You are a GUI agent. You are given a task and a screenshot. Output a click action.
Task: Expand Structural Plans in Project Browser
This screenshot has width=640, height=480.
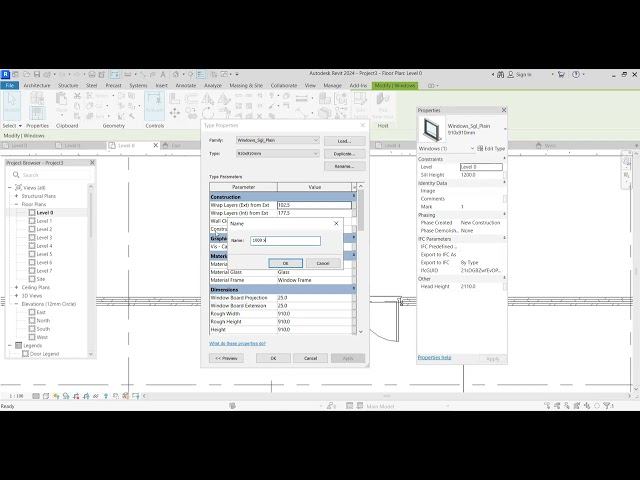(16, 196)
